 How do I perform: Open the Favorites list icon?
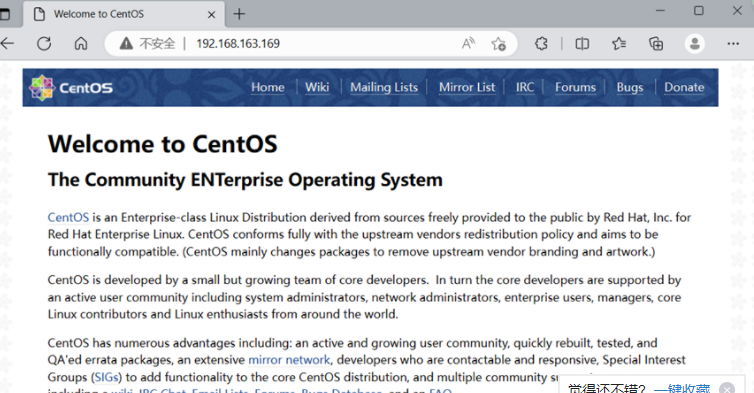point(619,44)
